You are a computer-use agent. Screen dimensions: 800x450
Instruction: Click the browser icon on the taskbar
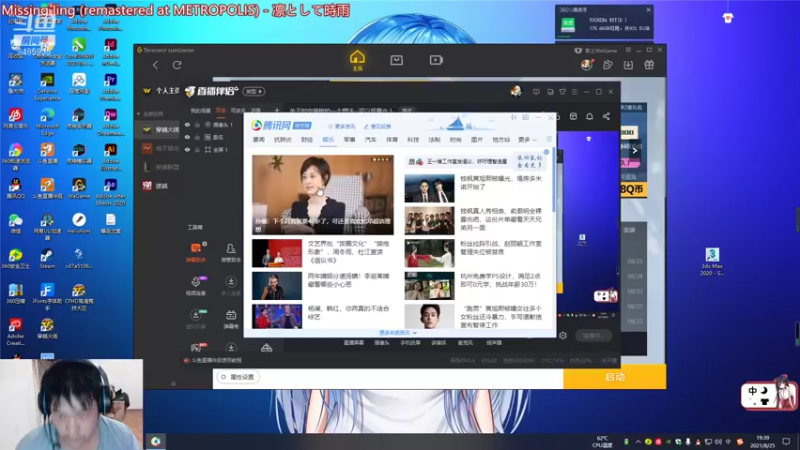click(x=156, y=441)
